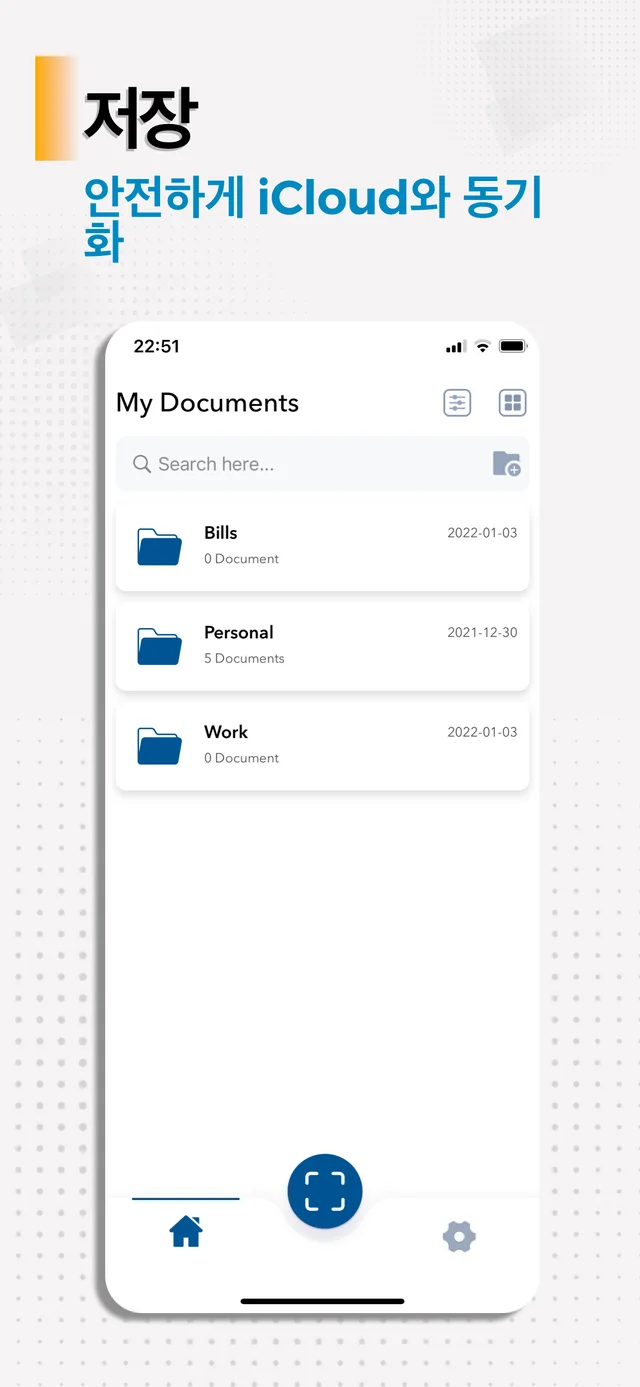Select the Work folder name
640x1387 pixels.
tap(226, 732)
